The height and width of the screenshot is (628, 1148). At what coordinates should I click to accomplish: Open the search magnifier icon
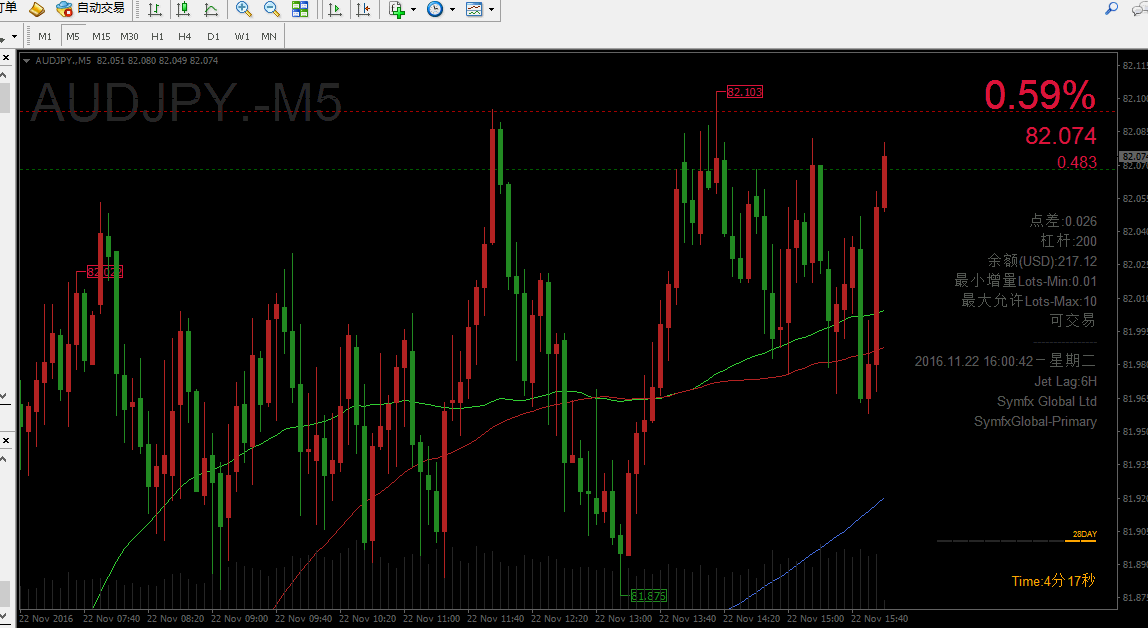pos(1111,9)
